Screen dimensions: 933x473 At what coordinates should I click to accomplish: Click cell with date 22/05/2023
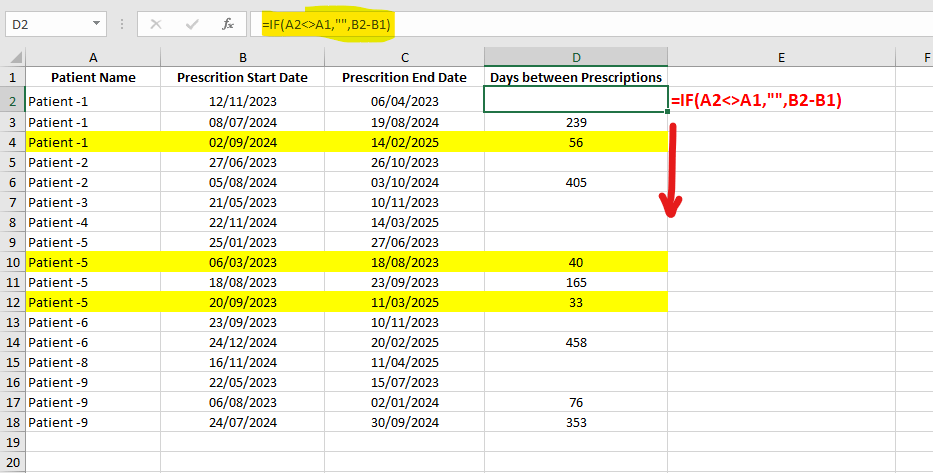243,383
